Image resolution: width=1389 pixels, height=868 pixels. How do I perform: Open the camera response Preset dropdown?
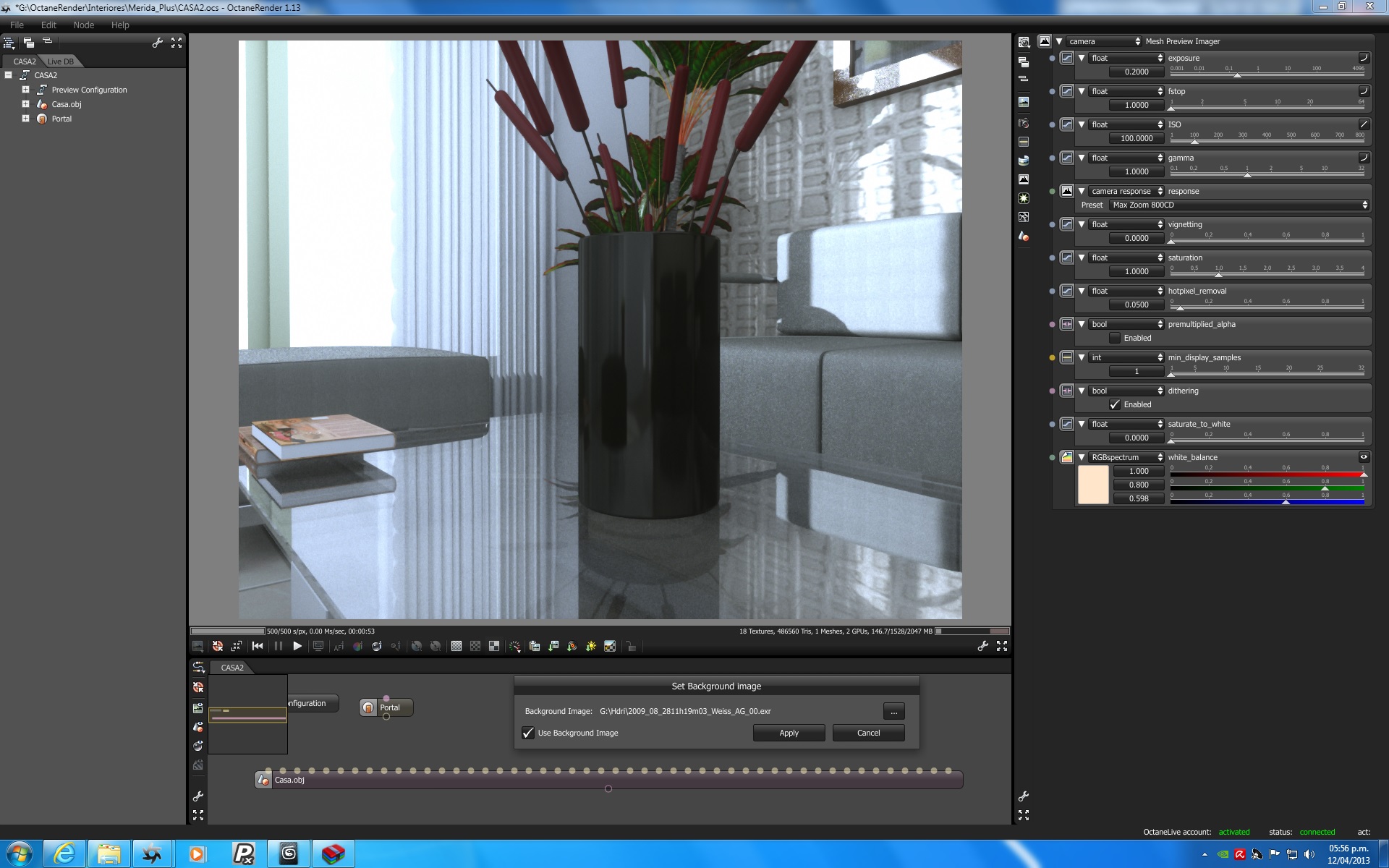point(1239,205)
